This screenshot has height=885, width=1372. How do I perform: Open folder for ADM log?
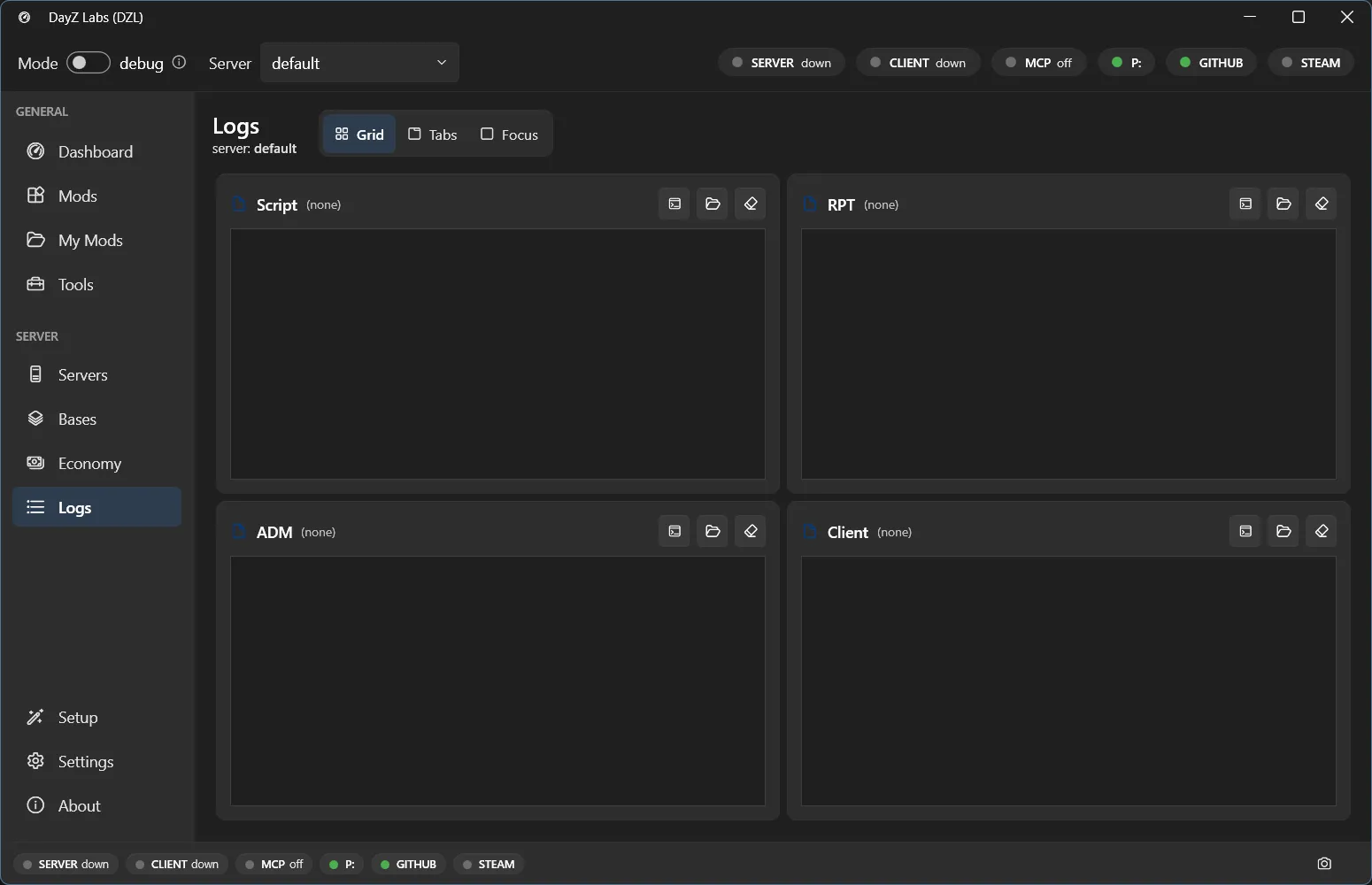pyautogui.click(x=713, y=532)
